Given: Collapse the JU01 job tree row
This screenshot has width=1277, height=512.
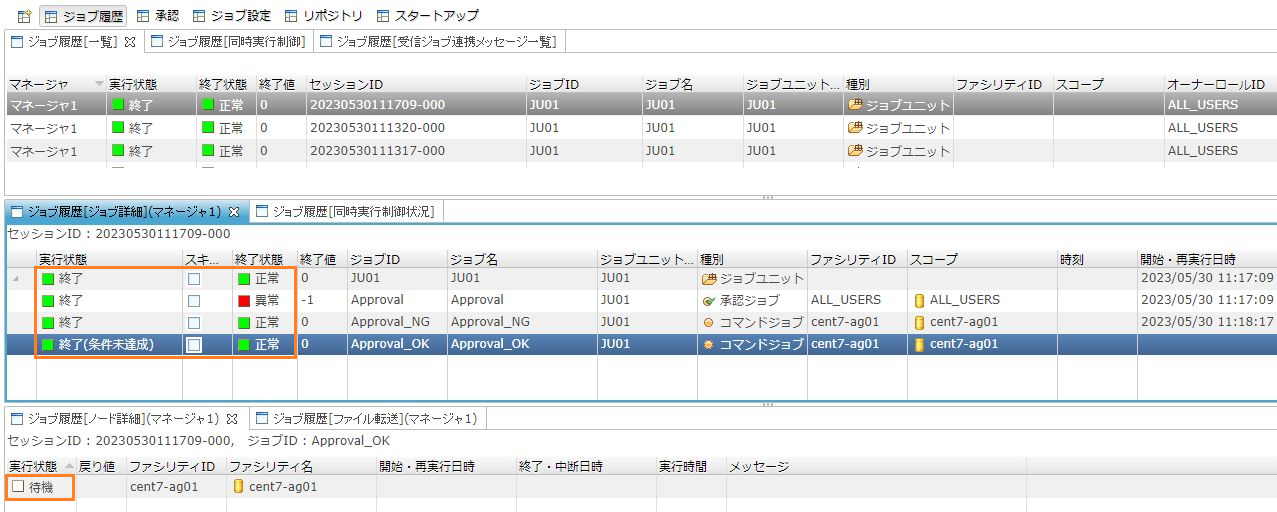Looking at the screenshot, I should tap(15, 278).
